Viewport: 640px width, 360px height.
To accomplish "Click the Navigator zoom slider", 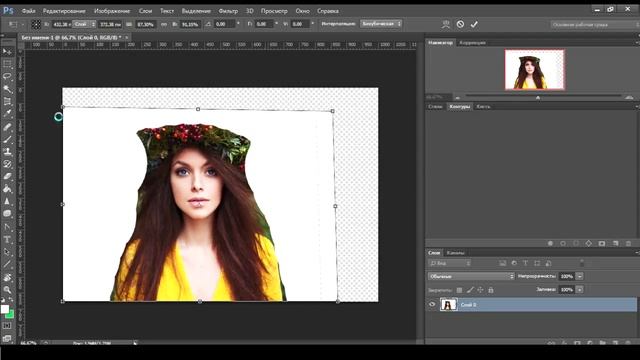I will tap(543, 97).
